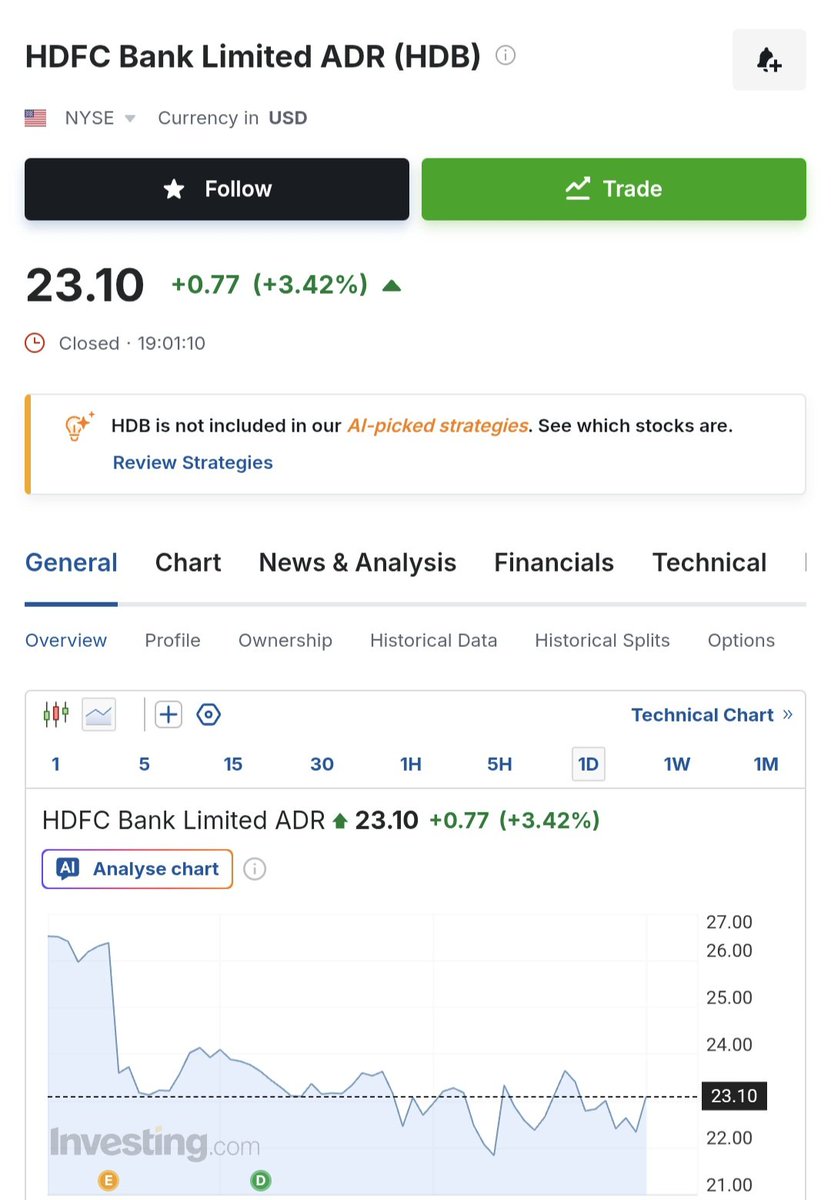Select the Profile sub-tab
The image size is (831, 1200).
tap(173, 640)
